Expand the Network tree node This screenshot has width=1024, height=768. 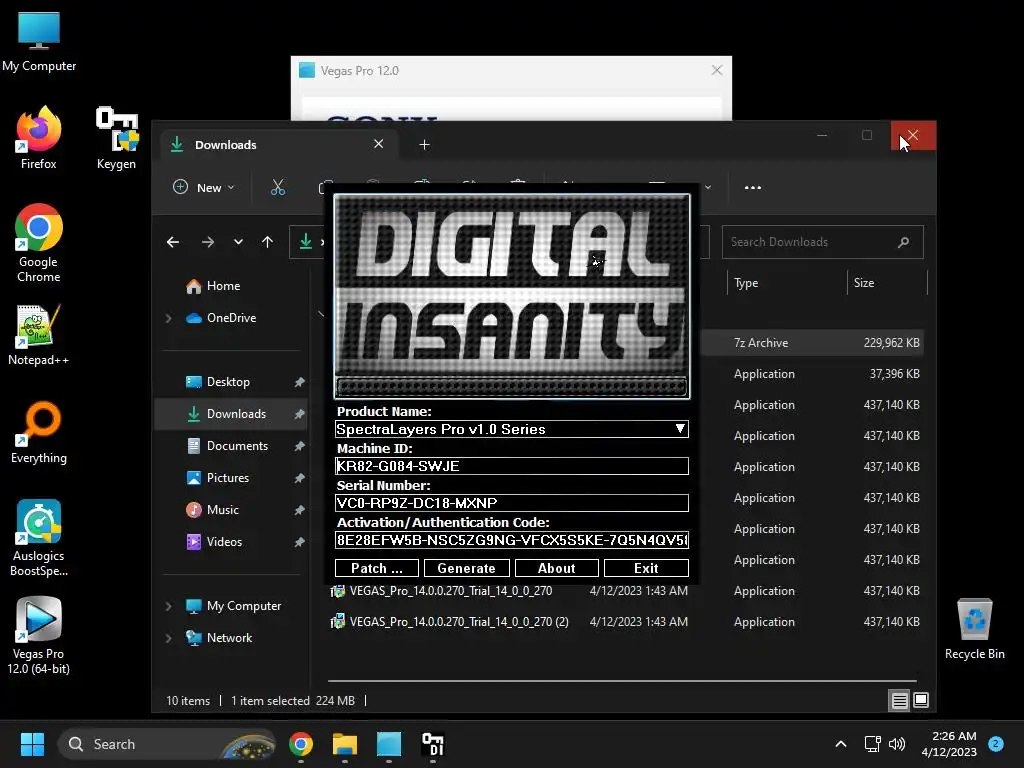pos(168,638)
